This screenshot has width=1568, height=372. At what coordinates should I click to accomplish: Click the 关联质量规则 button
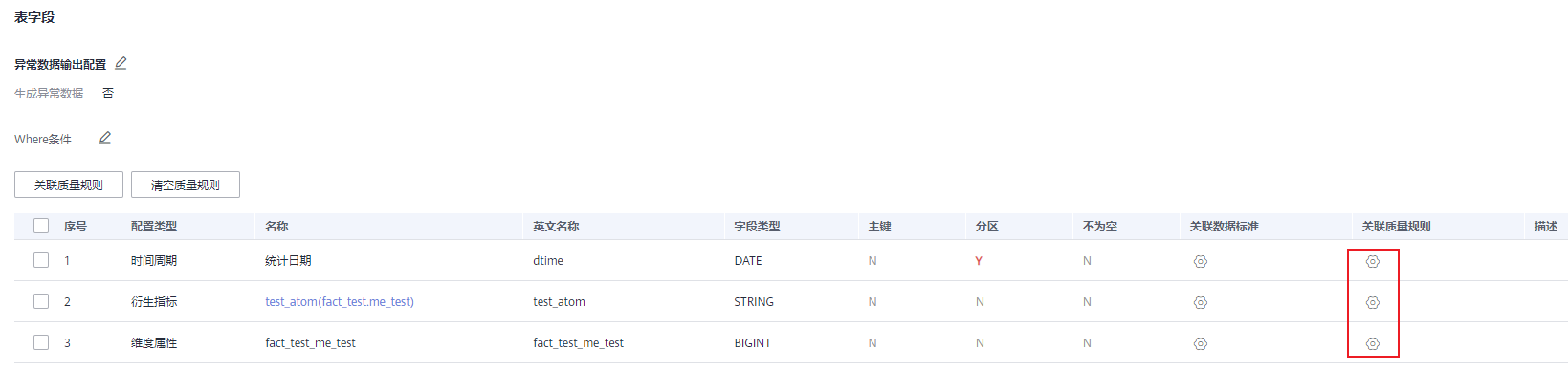pos(69,185)
